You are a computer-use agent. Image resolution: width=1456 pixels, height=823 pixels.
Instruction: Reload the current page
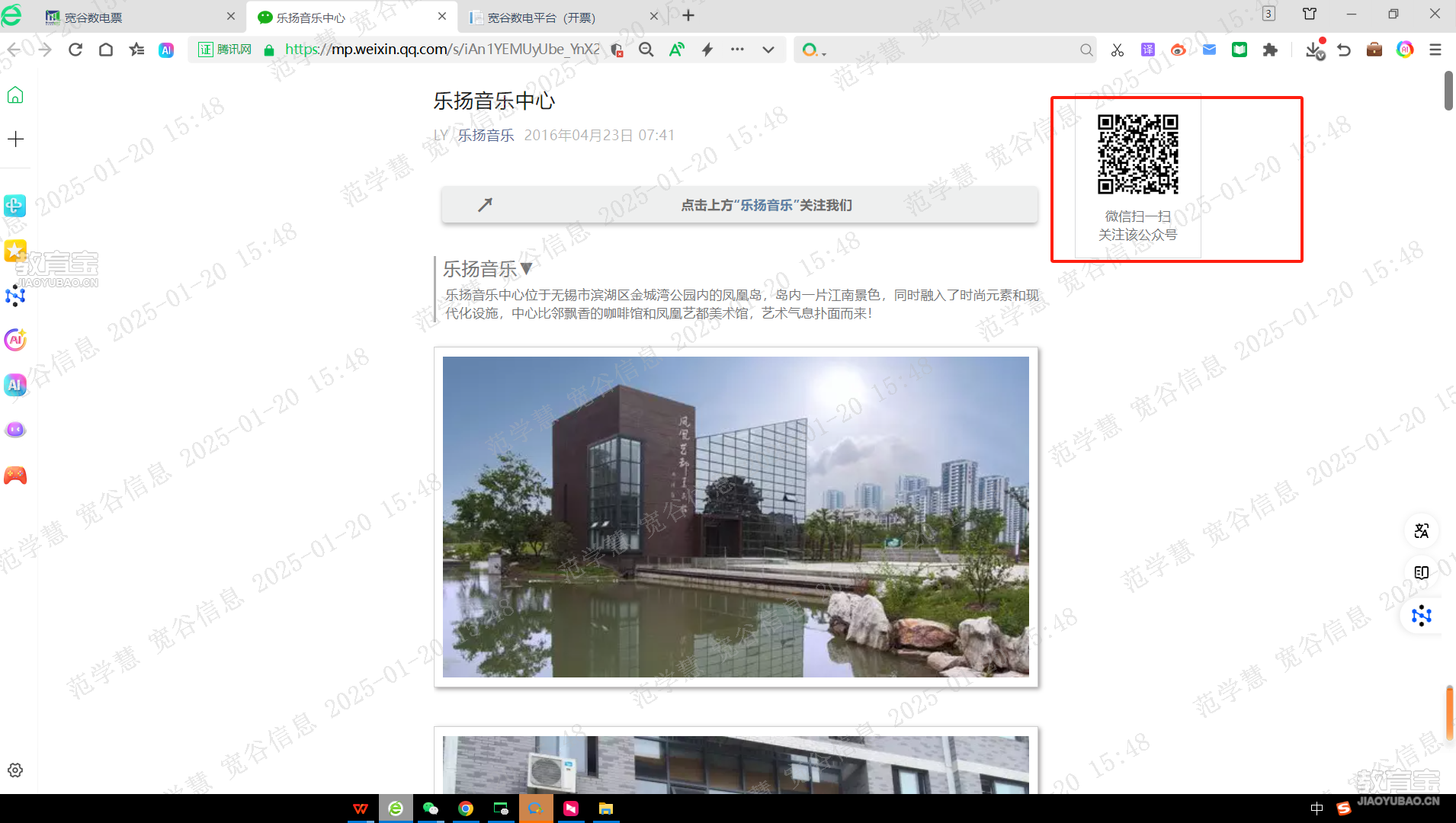click(75, 50)
